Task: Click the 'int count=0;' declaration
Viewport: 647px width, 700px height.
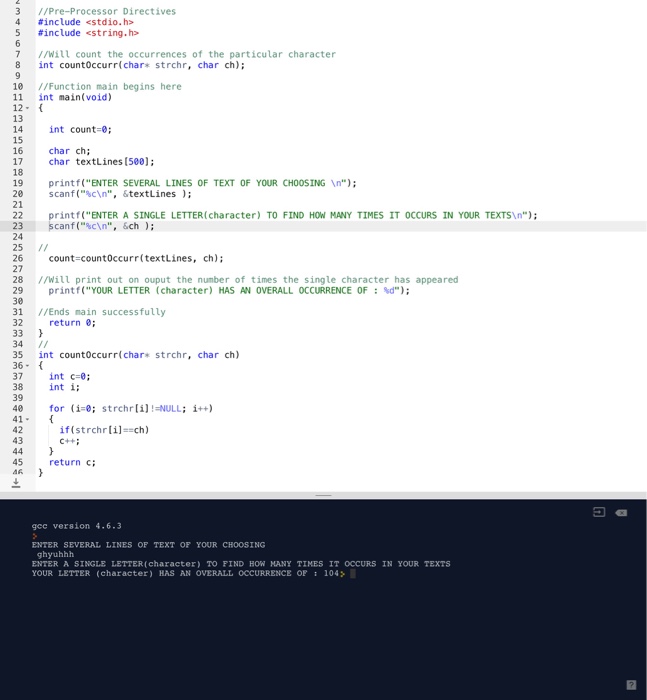Action: point(80,129)
